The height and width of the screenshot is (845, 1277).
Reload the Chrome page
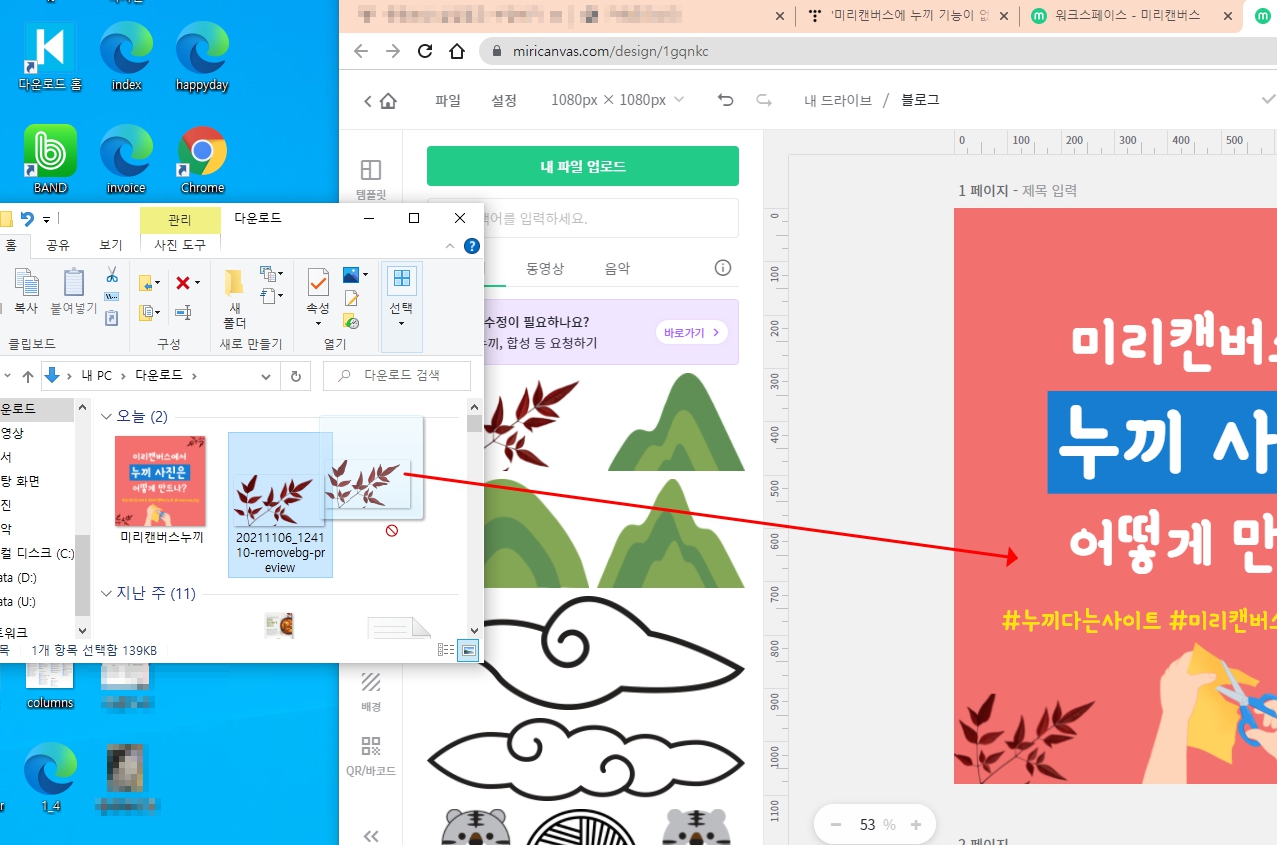click(x=425, y=51)
